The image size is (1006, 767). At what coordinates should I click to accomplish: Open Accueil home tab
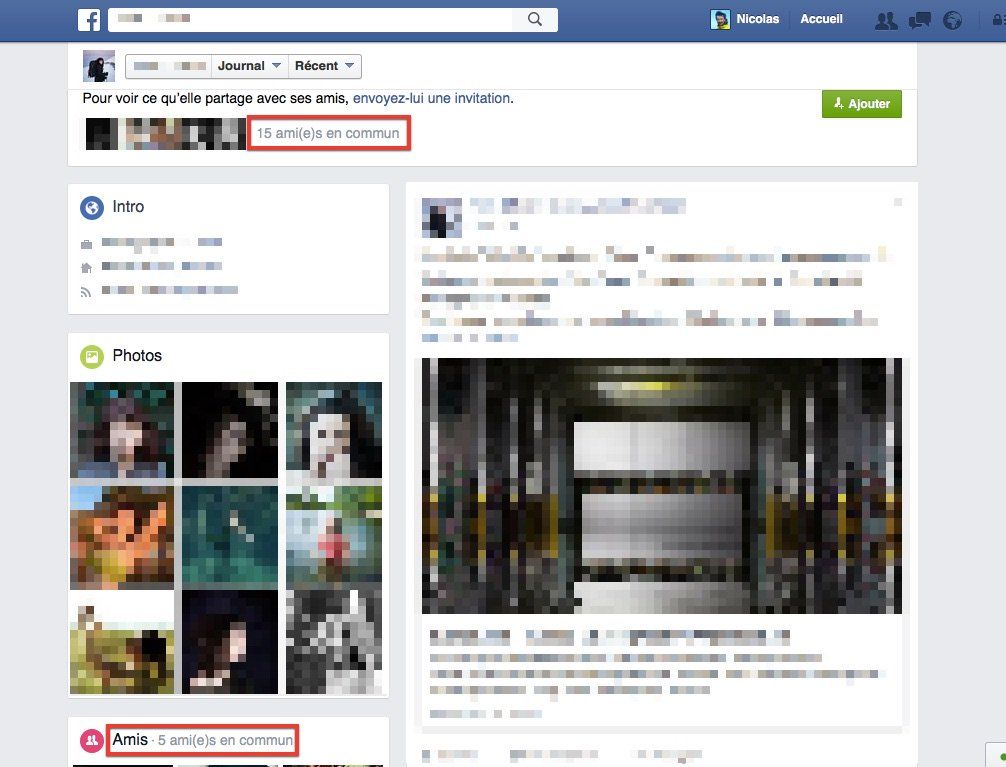(821, 19)
